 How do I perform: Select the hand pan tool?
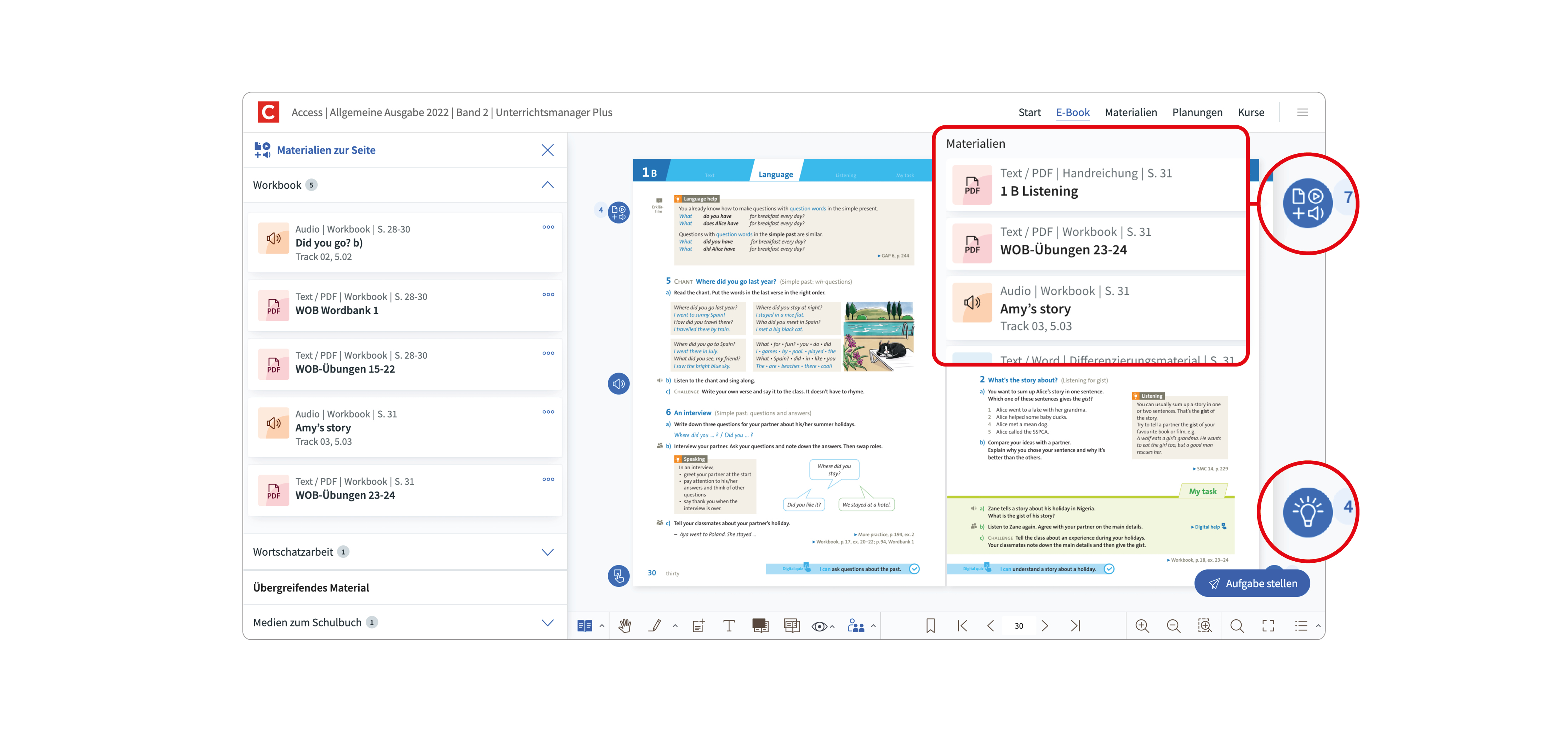click(625, 625)
